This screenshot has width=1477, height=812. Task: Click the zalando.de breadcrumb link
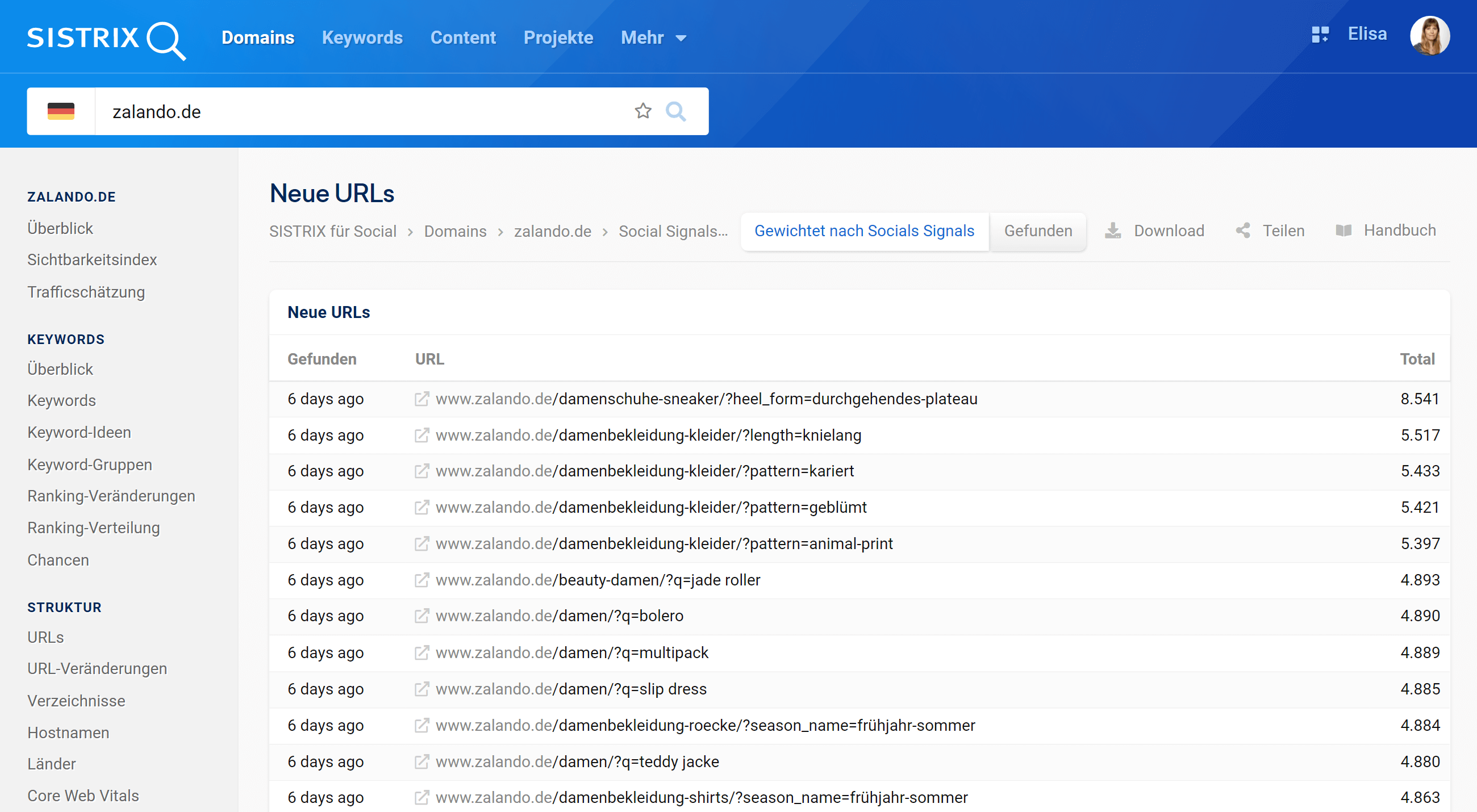[x=552, y=231]
